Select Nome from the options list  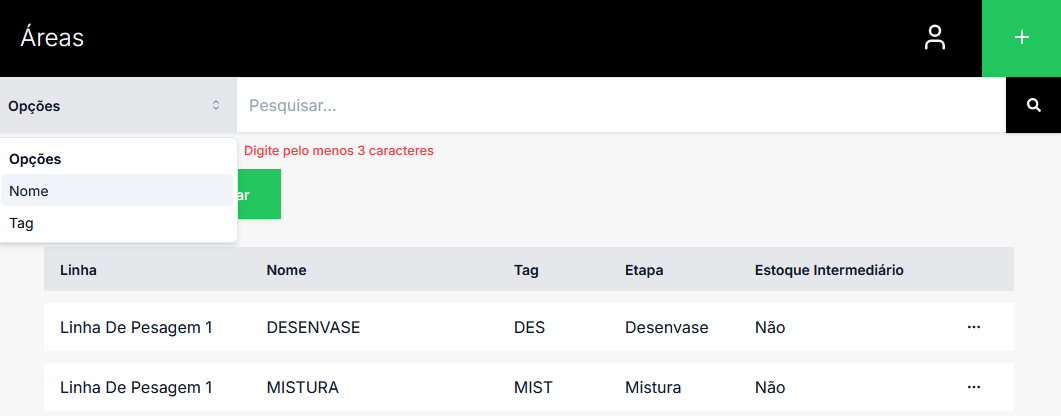[117, 190]
